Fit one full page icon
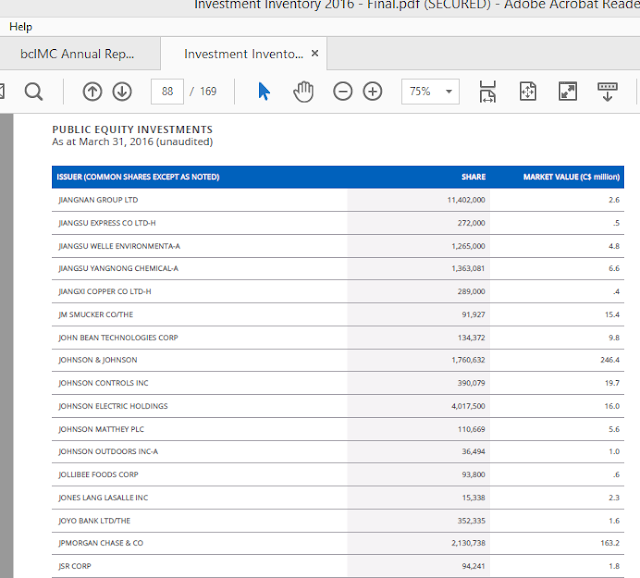 point(528,91)
